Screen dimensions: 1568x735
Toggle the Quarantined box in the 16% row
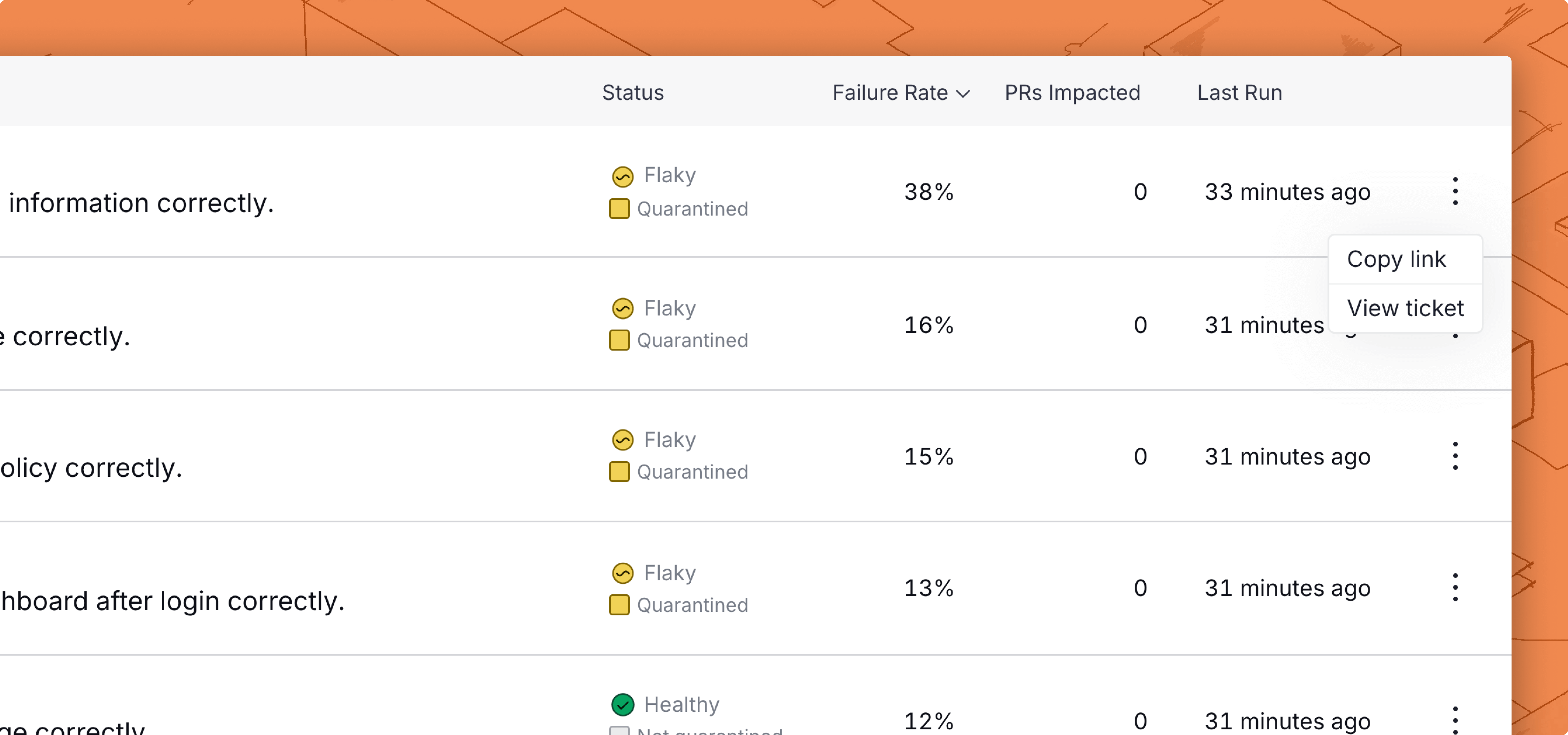(x=619, y=340)
